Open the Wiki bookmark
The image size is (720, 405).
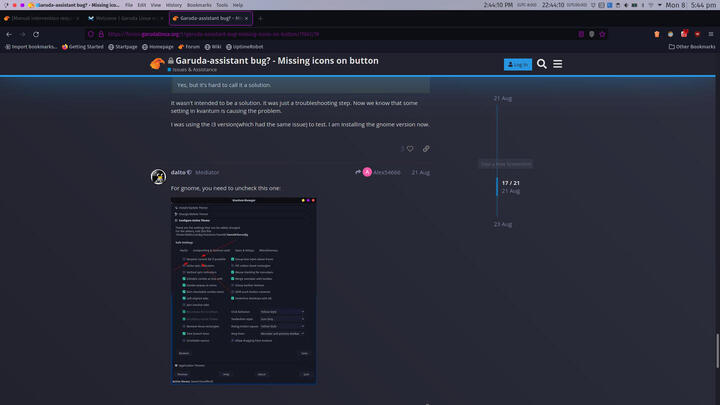point(213,47)
